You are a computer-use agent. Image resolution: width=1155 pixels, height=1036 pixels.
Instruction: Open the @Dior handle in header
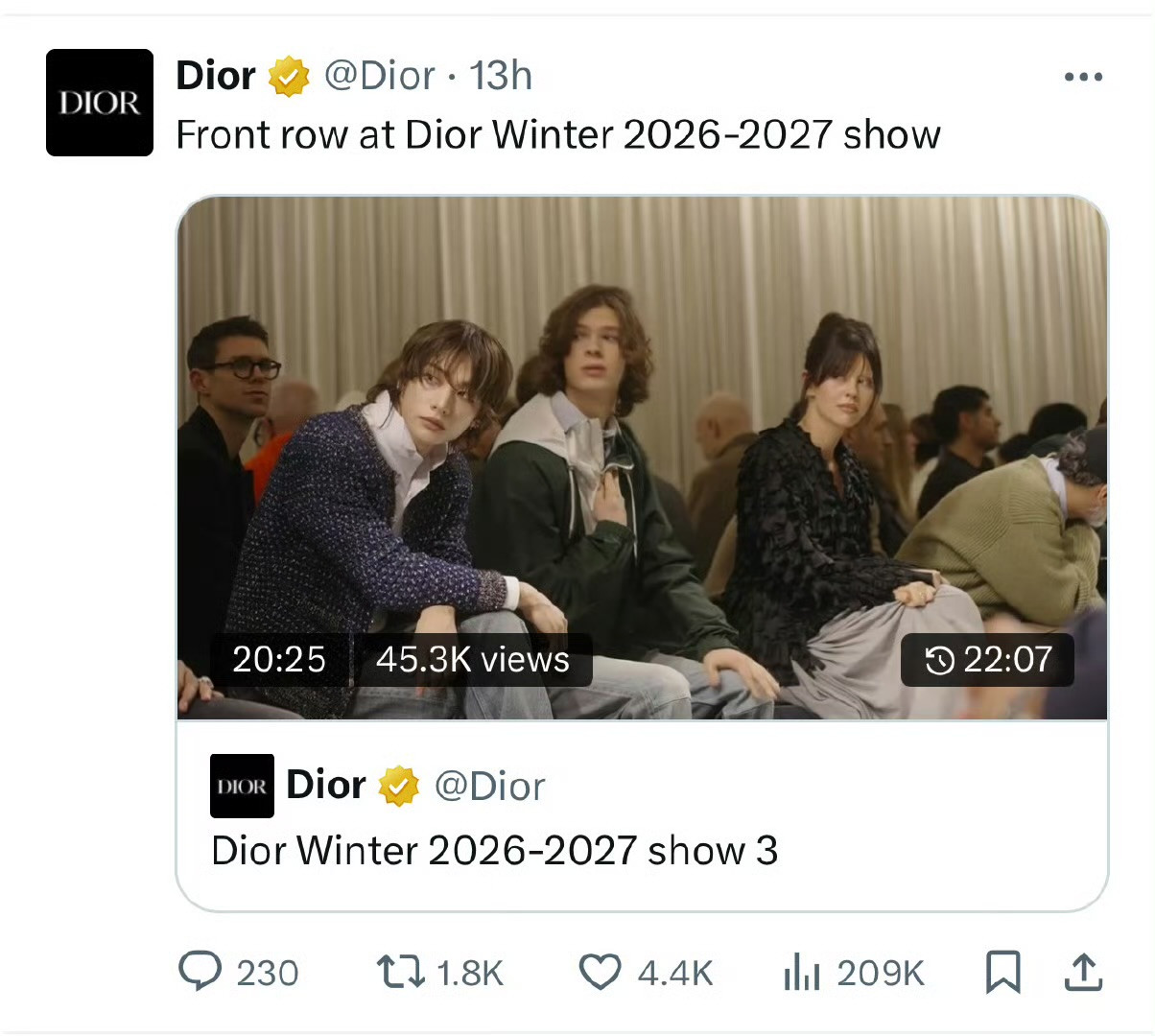pos(380,76)
